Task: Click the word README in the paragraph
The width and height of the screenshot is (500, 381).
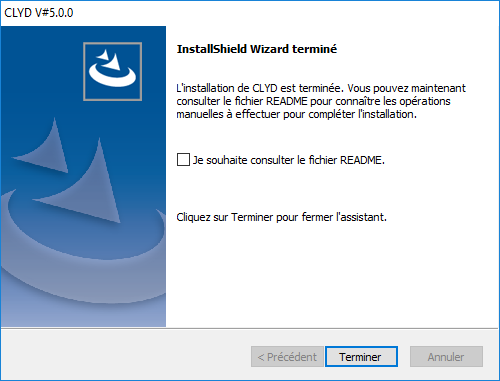Action: (x=287, y=101)
